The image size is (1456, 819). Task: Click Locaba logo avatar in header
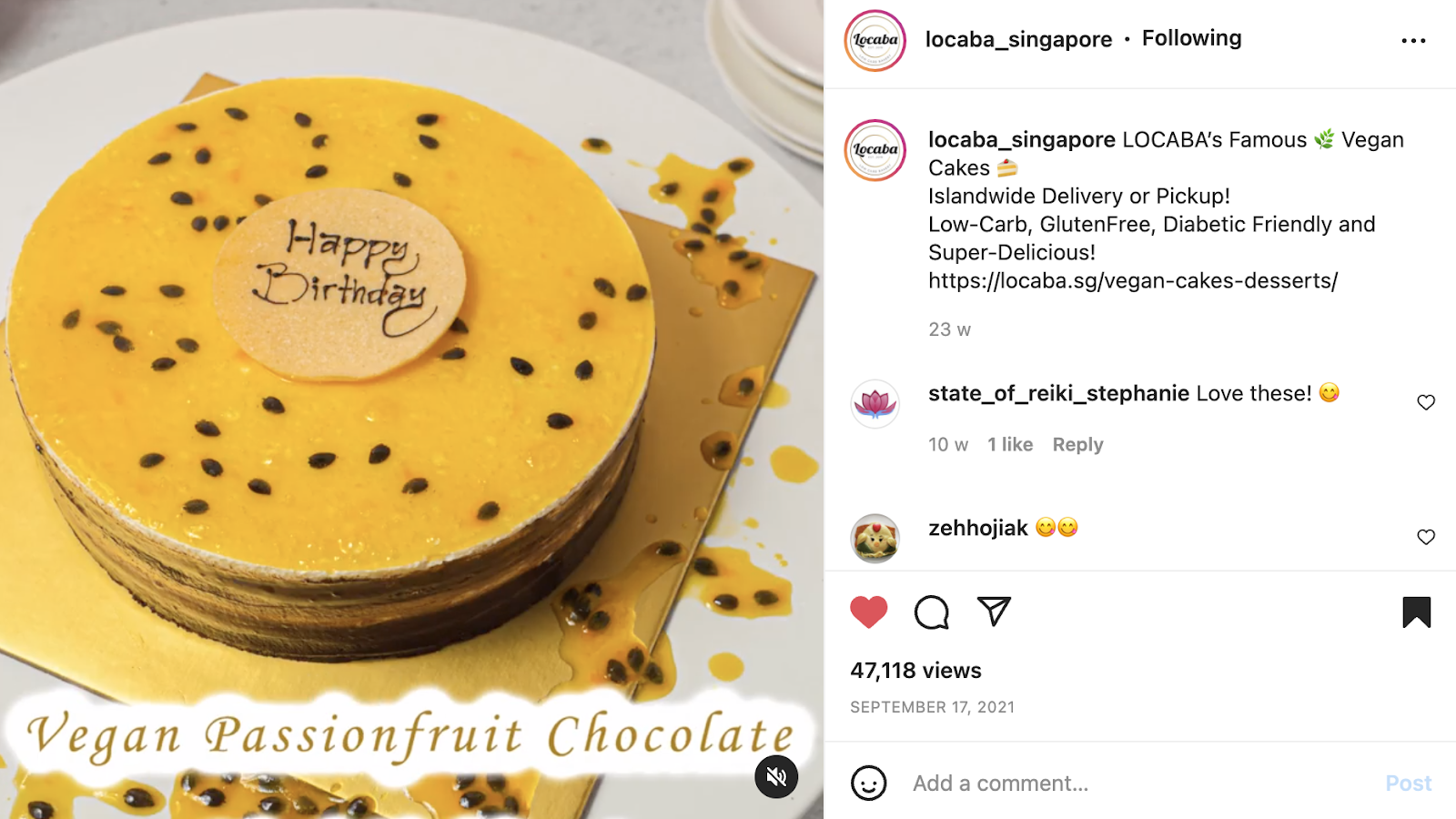click(x=875, y=40)
